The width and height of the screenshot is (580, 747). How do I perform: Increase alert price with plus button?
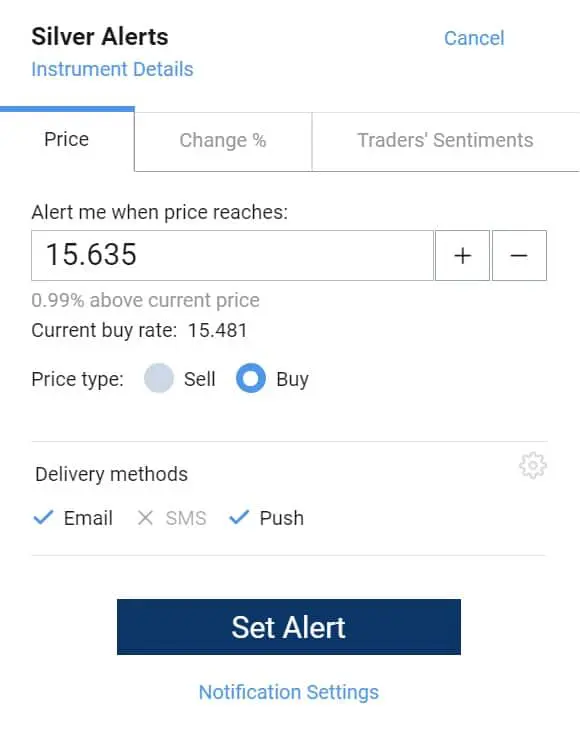click(462, 256)
